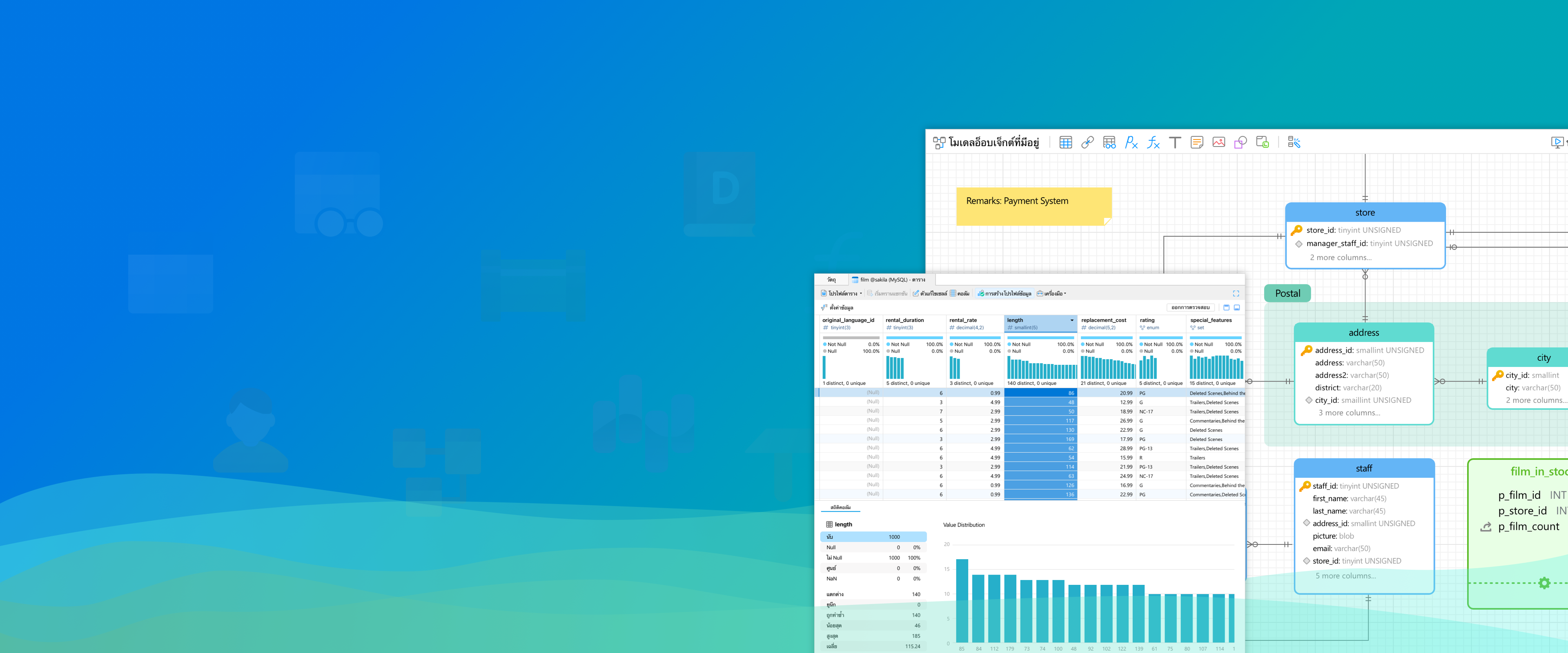Pick the text label T tool
Image resolution: width=1568 pixels, height=653 pixels.
1175,142
